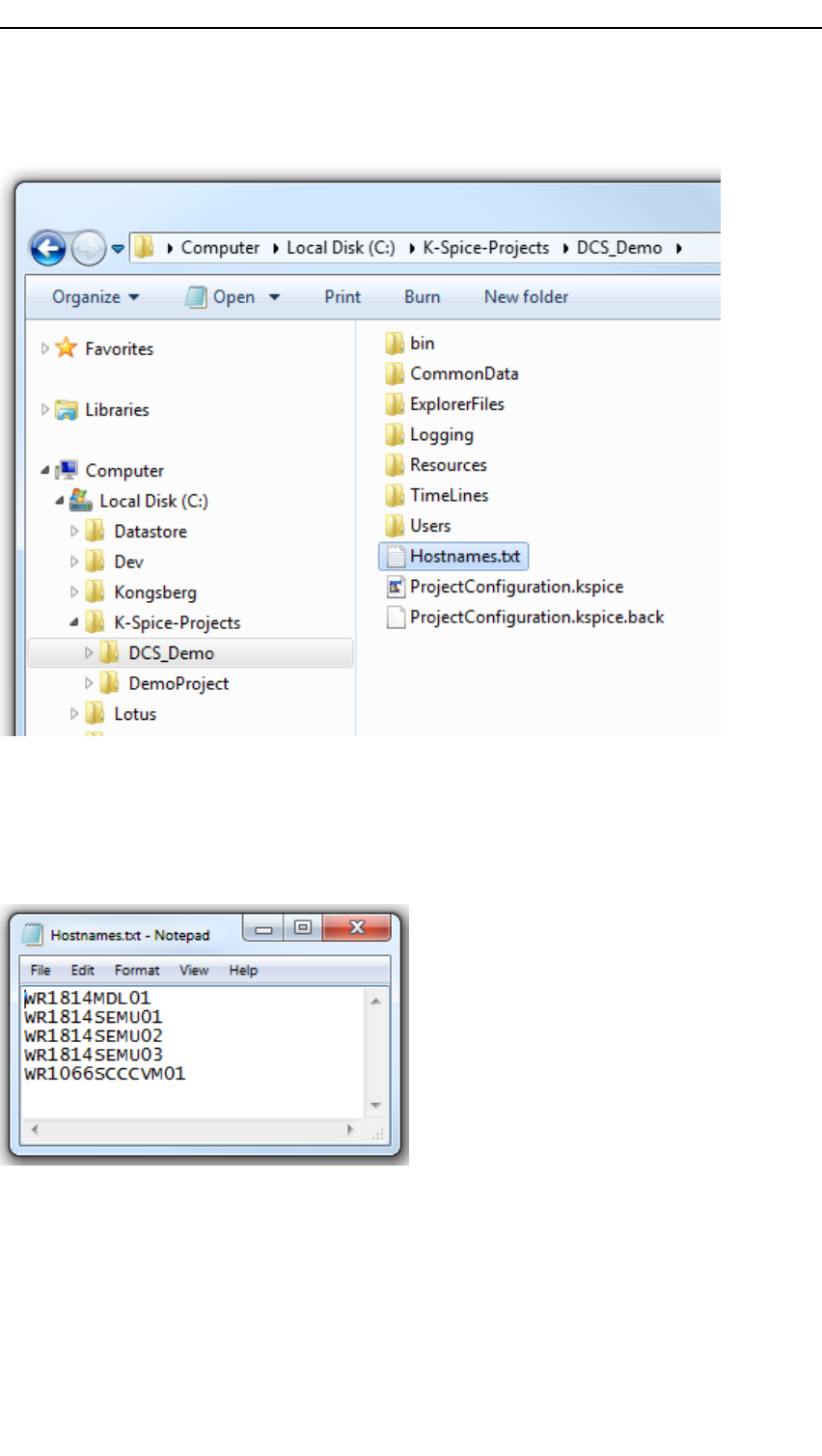This screenshot has width=822, height=1456.
Task: Create a New folder from toolbar
Action: pos(526,297)
